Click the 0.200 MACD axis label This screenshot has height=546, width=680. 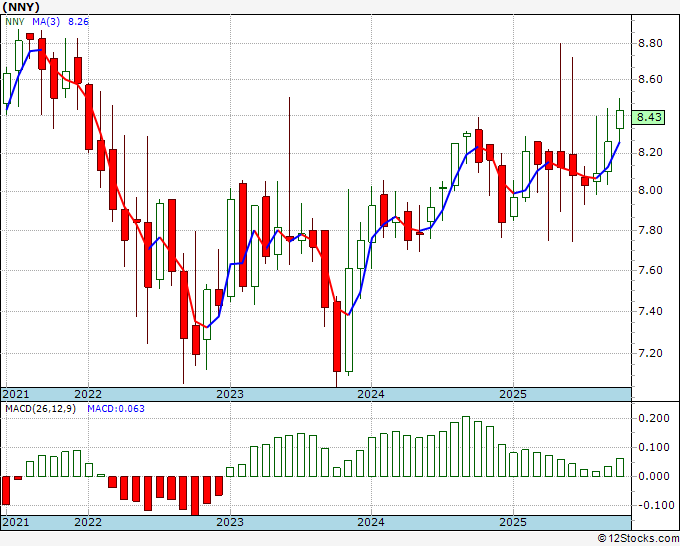pos(654,418)
